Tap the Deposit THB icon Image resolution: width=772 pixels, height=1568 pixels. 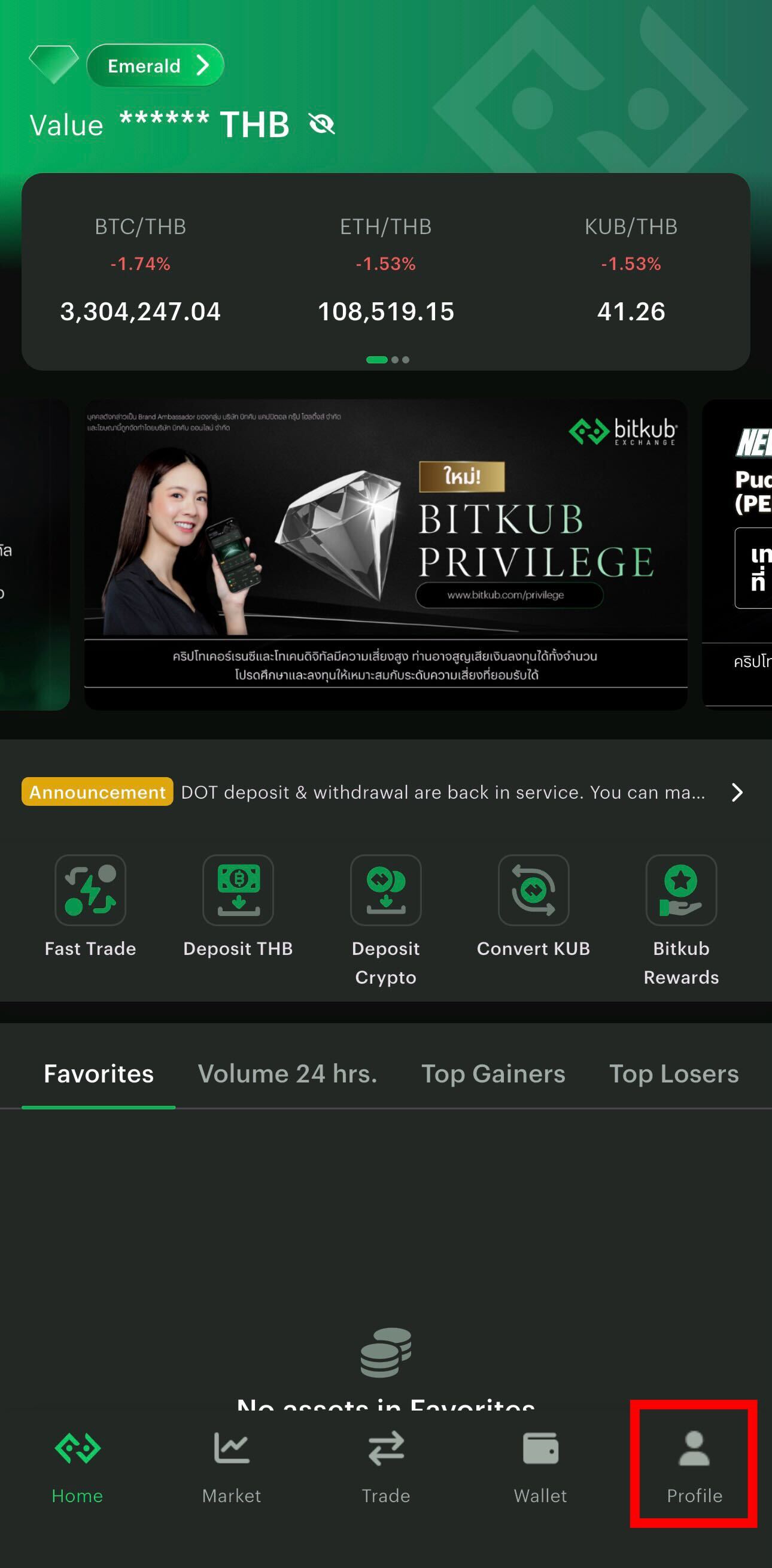click(238, 890)
